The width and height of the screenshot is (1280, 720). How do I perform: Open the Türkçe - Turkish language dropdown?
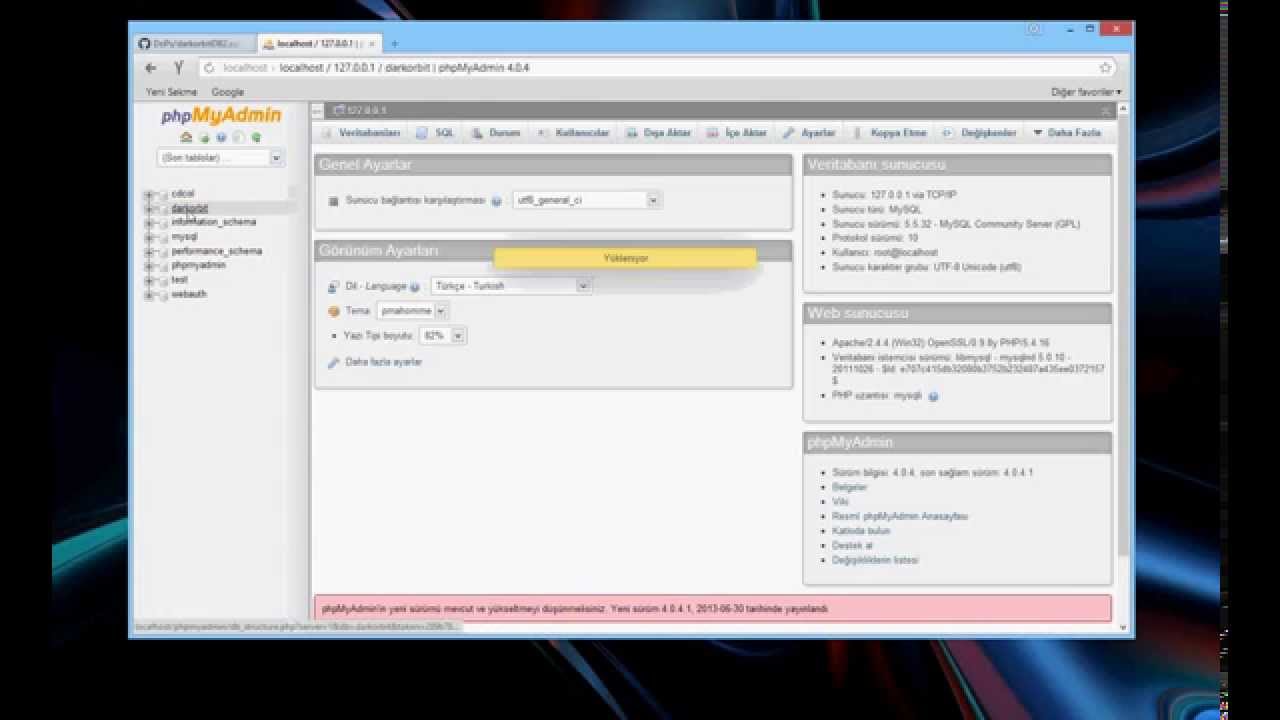pyautogui.click(x=511, y=286)
